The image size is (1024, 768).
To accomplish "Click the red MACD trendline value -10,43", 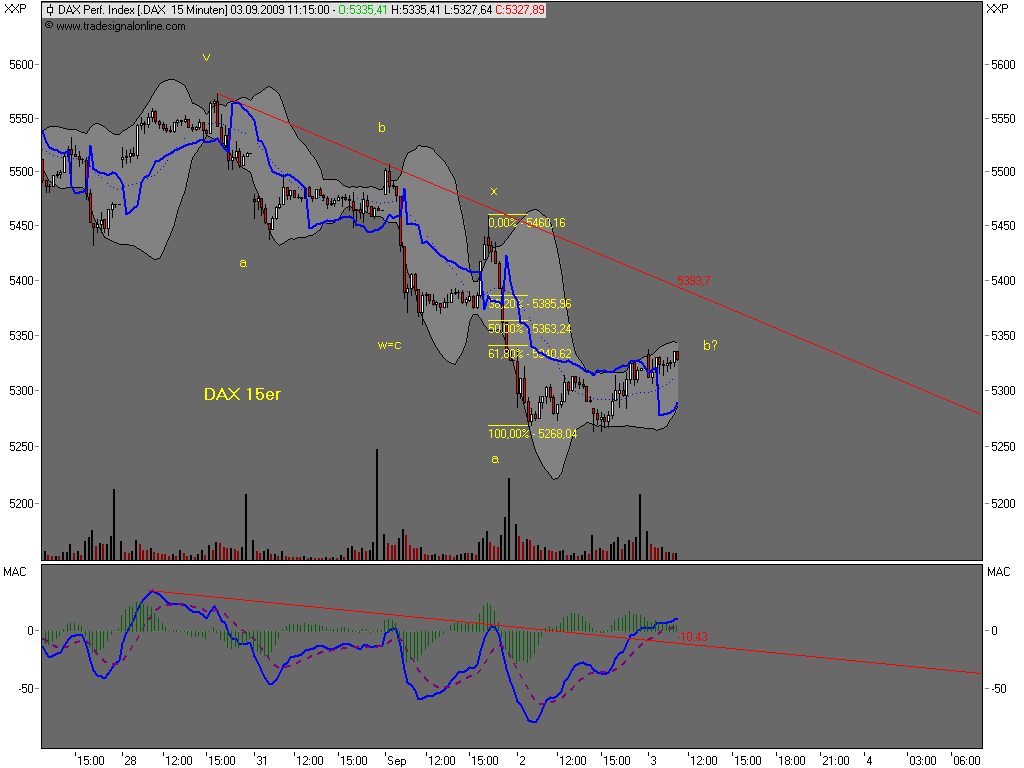I will point(692,637).
